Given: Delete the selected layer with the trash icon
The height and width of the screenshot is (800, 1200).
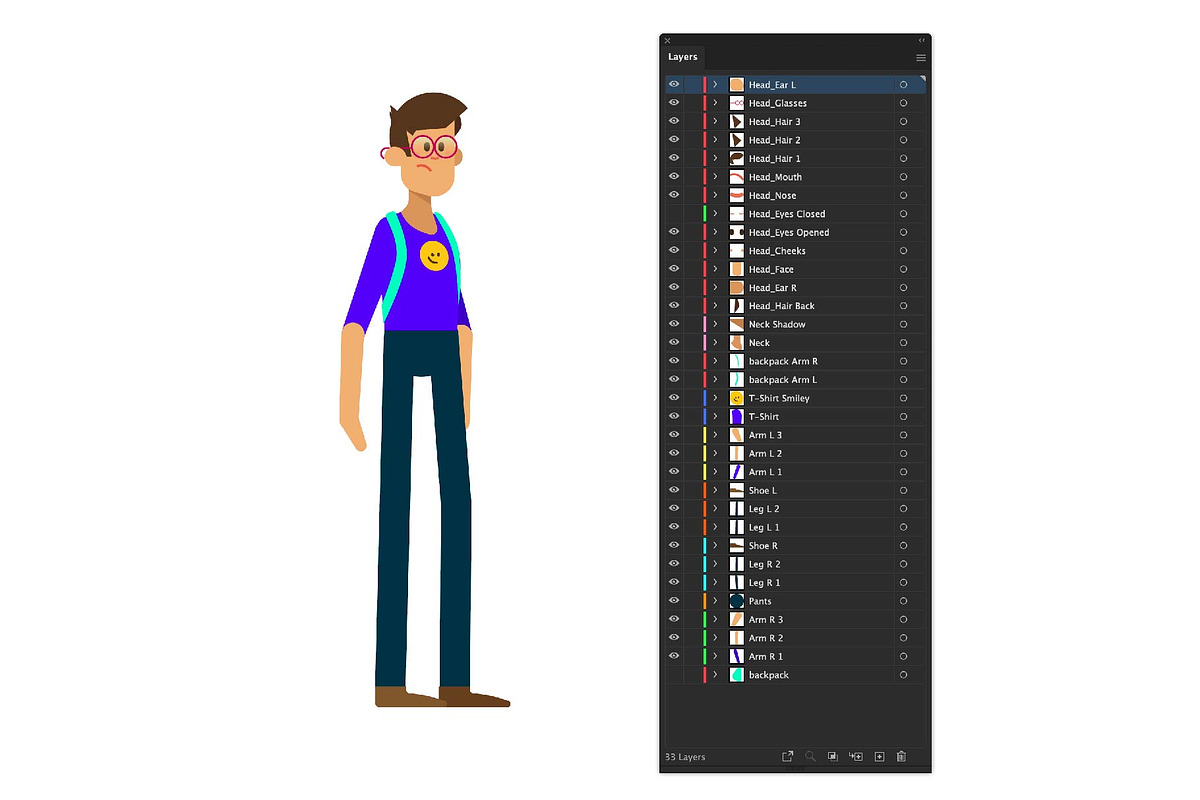Looking at the screenshot, I should [901, 757].
